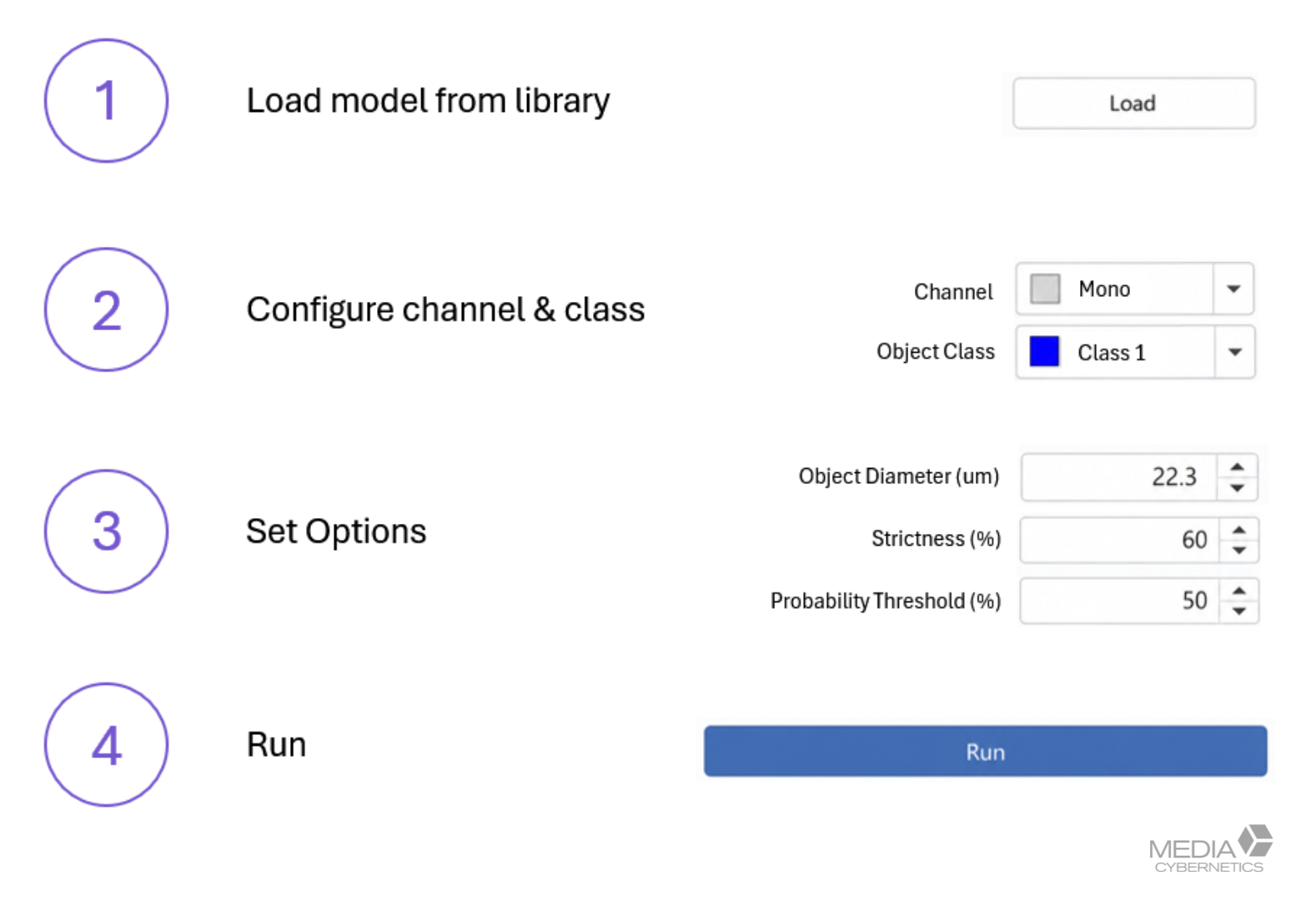The height and width of the screenshot is (901, 1316).
Task: Start the analysis with the Run button
Action: click(x=985, y=752)
